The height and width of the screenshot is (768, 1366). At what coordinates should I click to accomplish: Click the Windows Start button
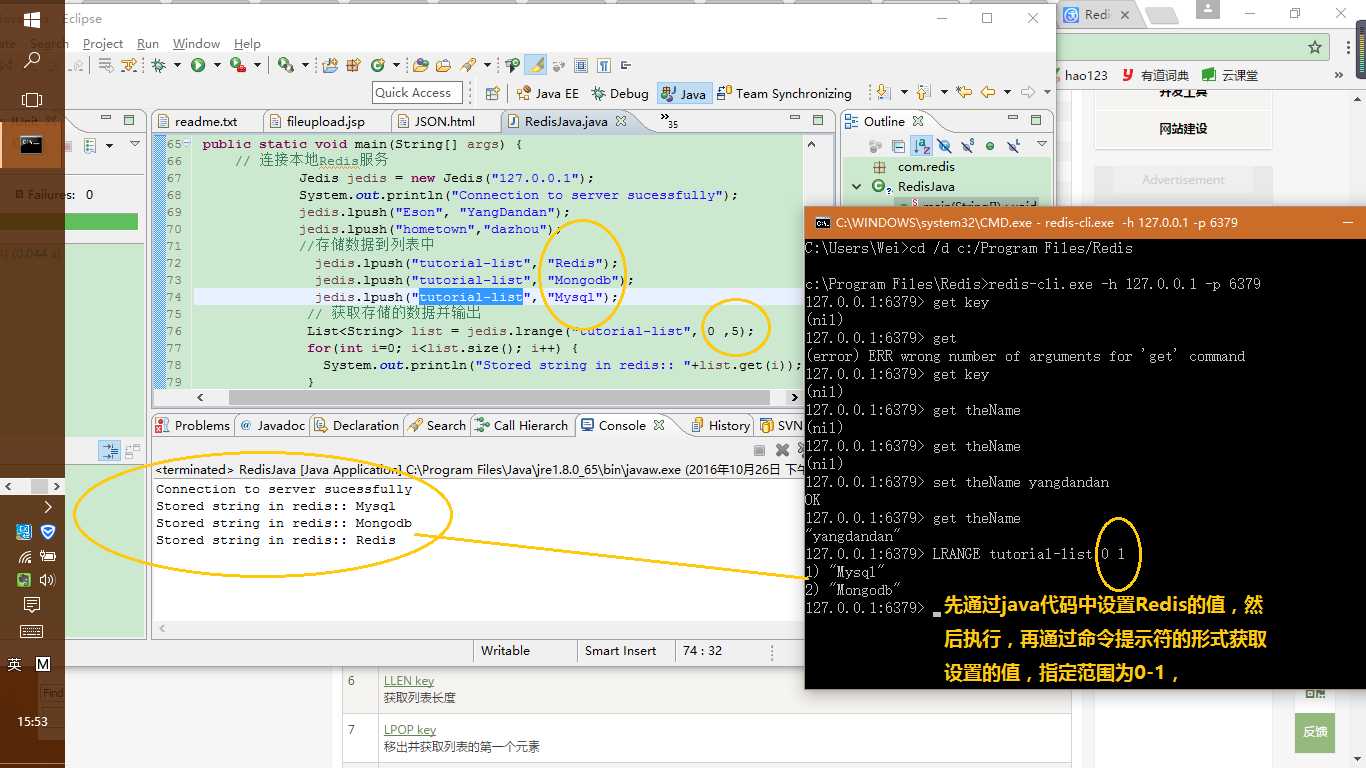point(32,20)
